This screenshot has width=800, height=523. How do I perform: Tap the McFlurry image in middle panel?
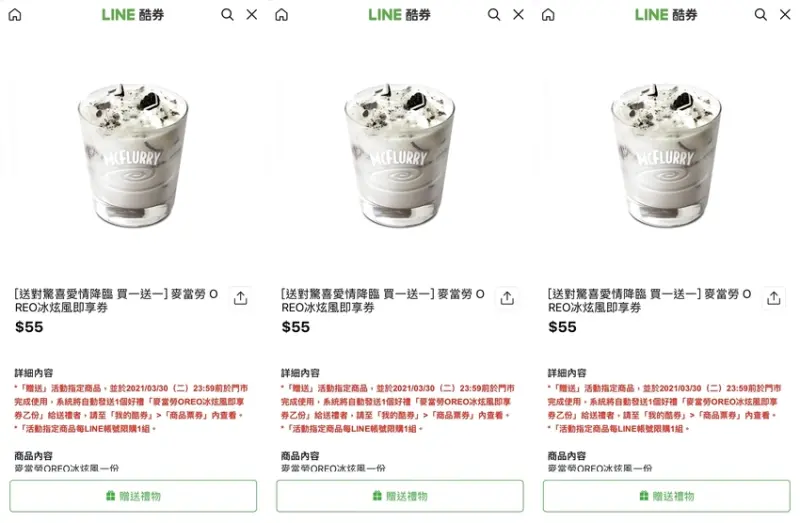400,156
